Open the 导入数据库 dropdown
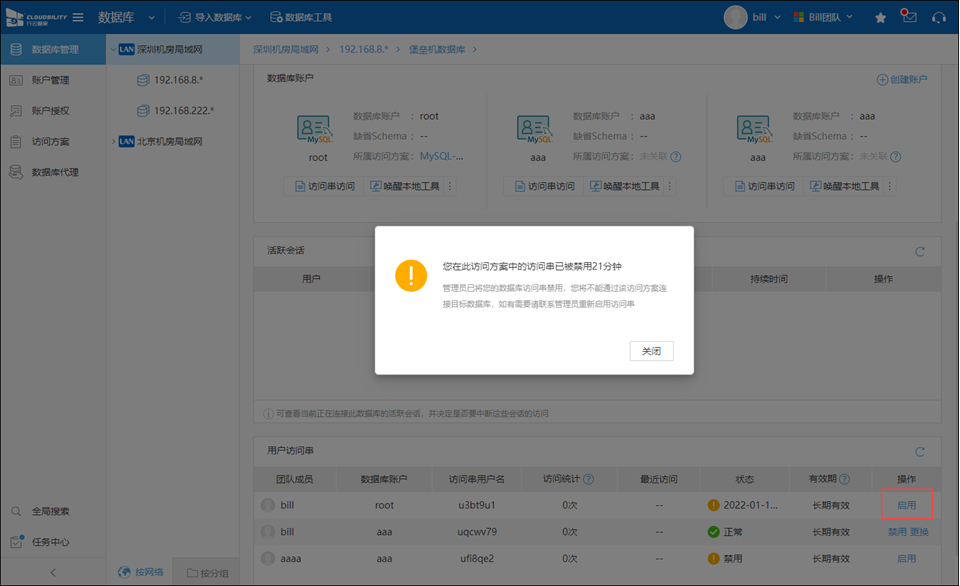The image size is (960, 586). click(x=215, y=17)
